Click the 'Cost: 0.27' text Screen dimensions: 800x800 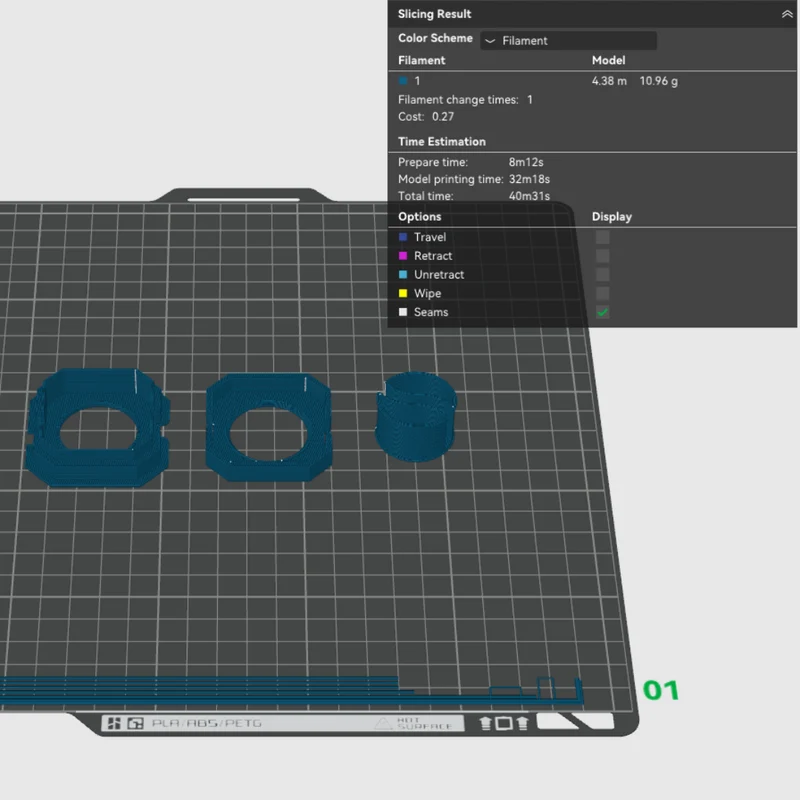pos(426,116)
